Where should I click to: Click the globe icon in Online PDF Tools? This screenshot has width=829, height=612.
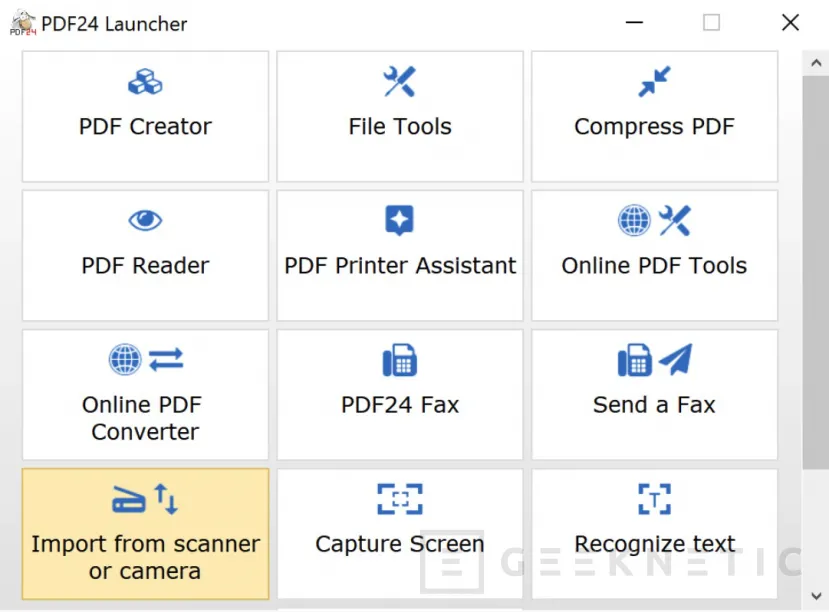tap(634, 220)
